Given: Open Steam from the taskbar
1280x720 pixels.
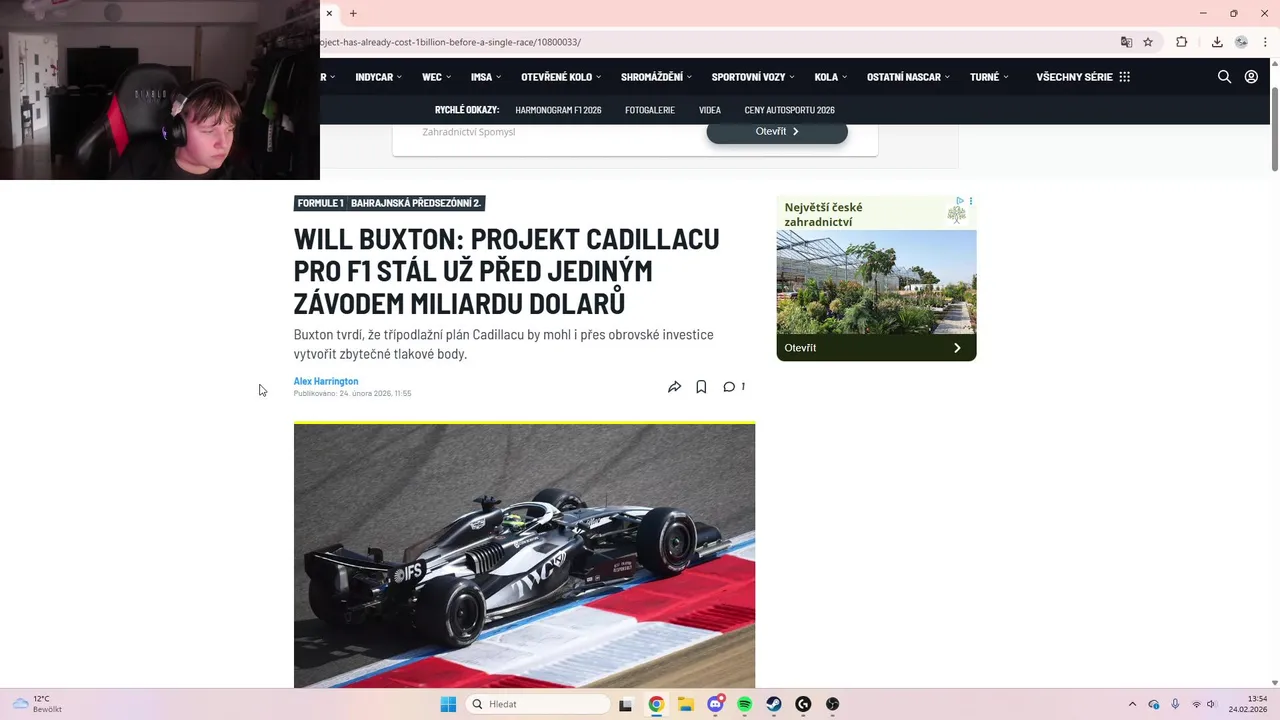Looking at the screenshot, I should (x=774, y=704).
